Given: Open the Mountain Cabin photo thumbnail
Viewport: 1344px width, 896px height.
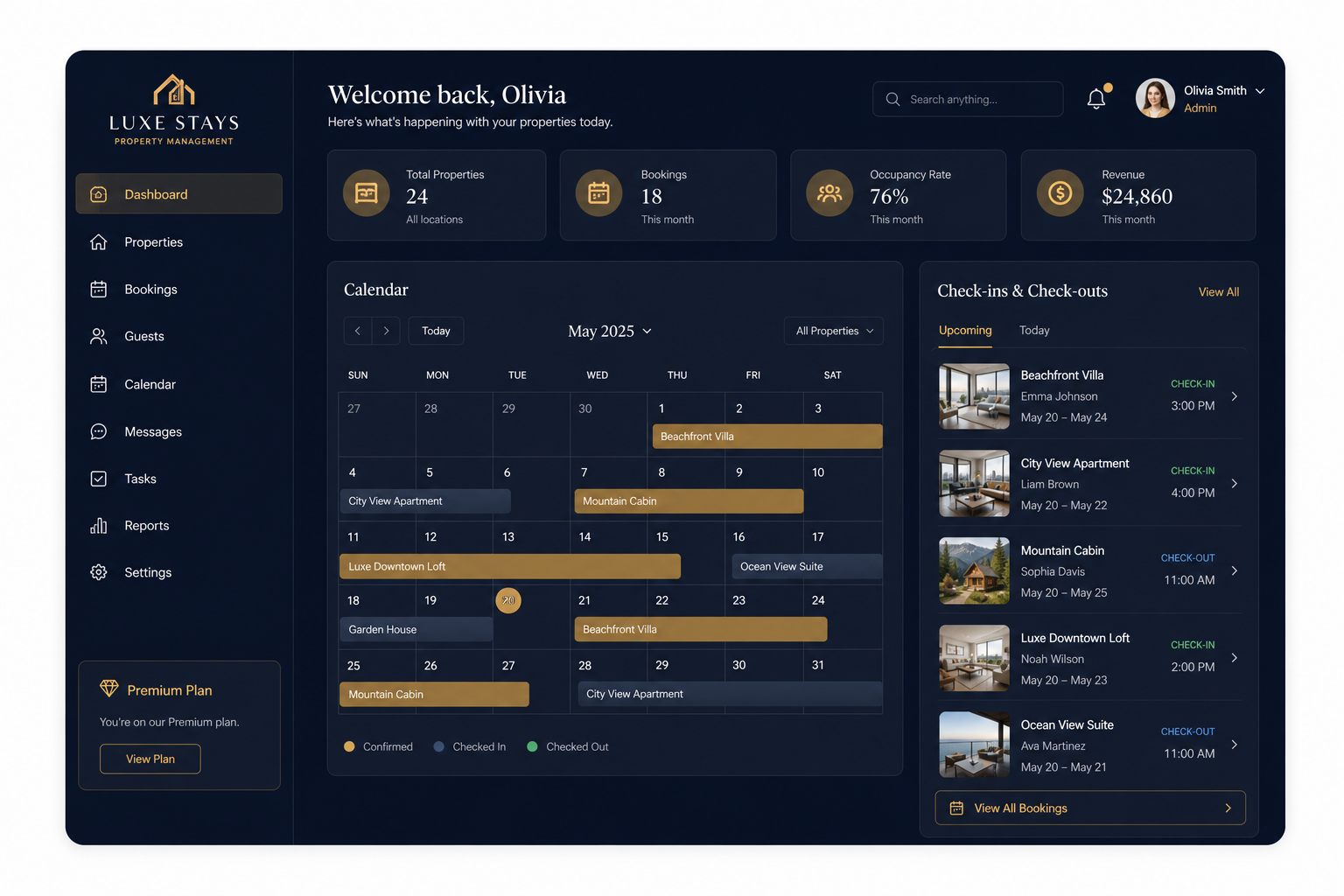Looking at the screenshot, I should click(974, 570).
